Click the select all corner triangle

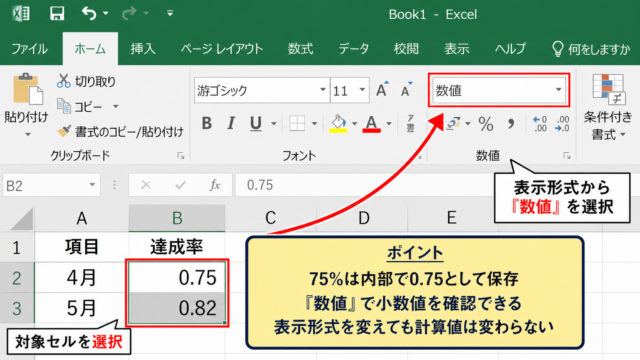click(21, 219)
